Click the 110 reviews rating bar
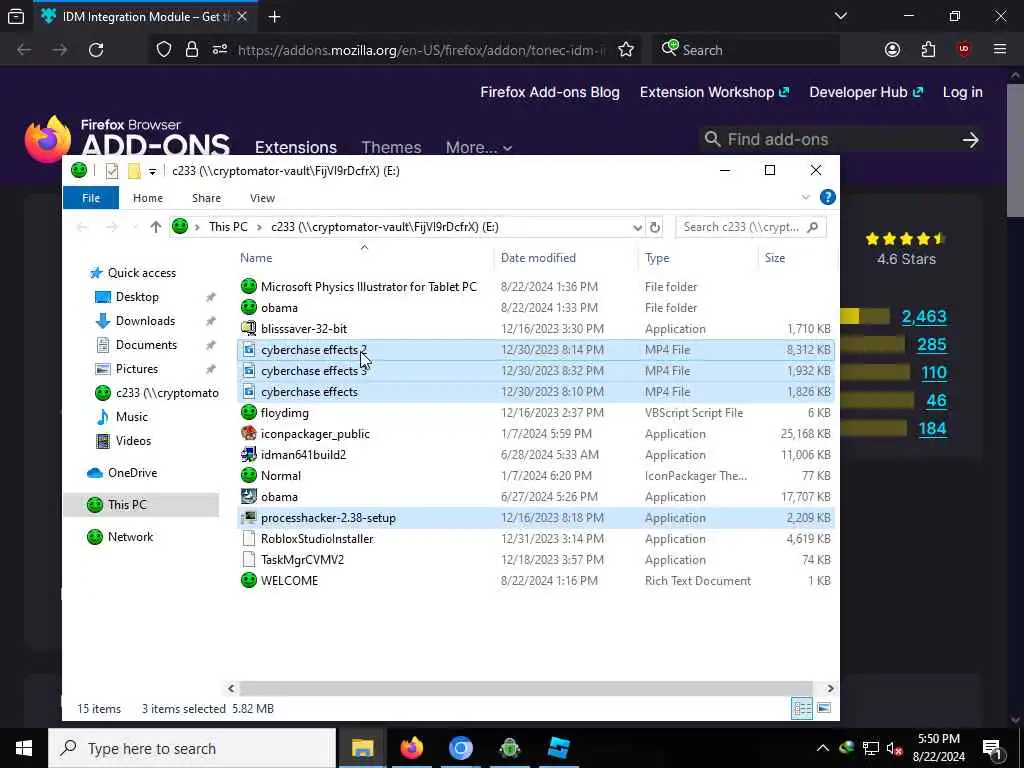 875,372
